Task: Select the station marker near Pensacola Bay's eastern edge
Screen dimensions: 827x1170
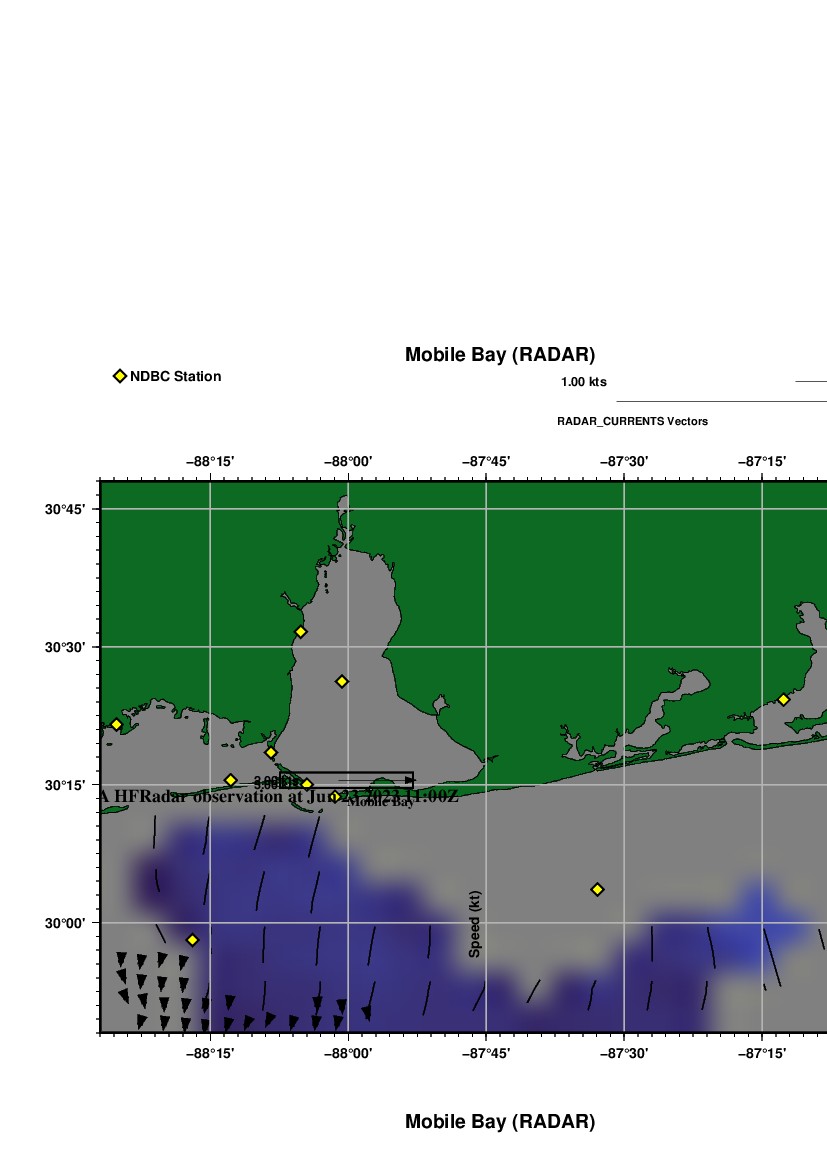Action: point(783,700)
